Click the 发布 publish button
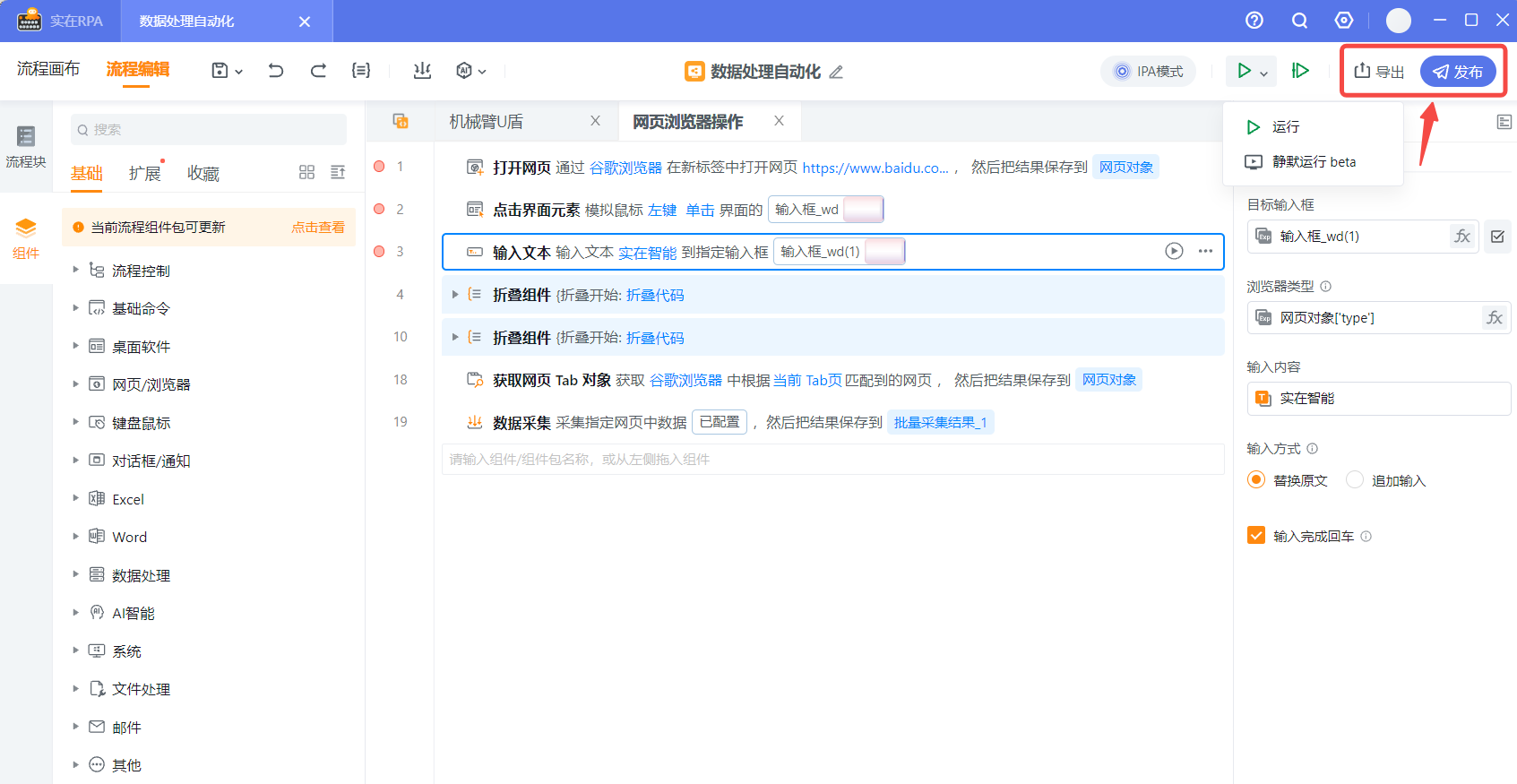Screen dimensions: 1517x784 point(1458,72)
